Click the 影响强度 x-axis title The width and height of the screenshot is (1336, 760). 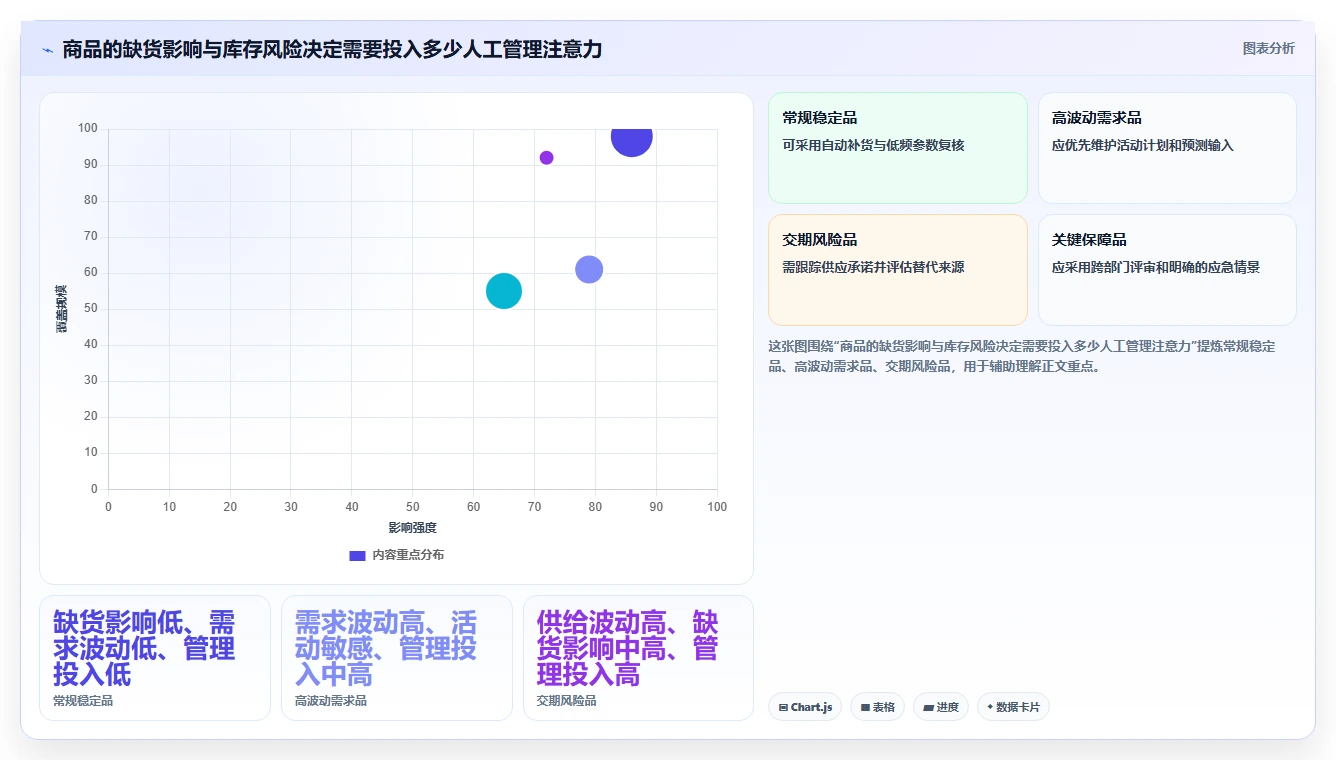point(413,527)
